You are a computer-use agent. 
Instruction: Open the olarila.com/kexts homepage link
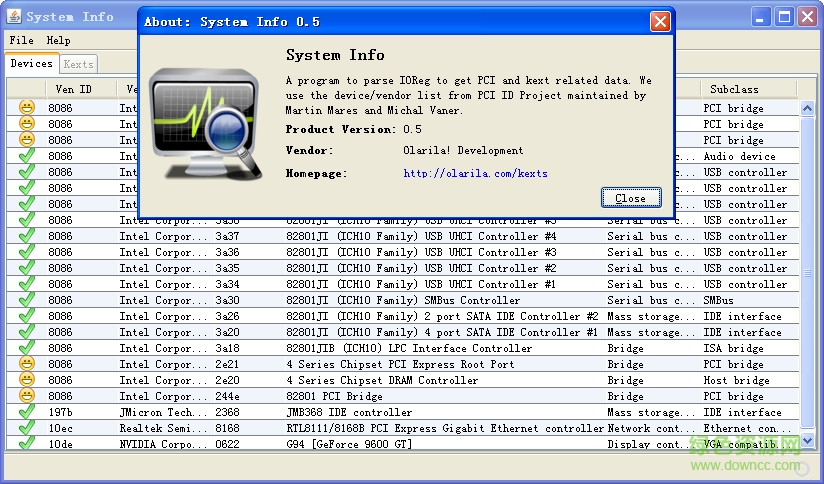tap(475, 173)
